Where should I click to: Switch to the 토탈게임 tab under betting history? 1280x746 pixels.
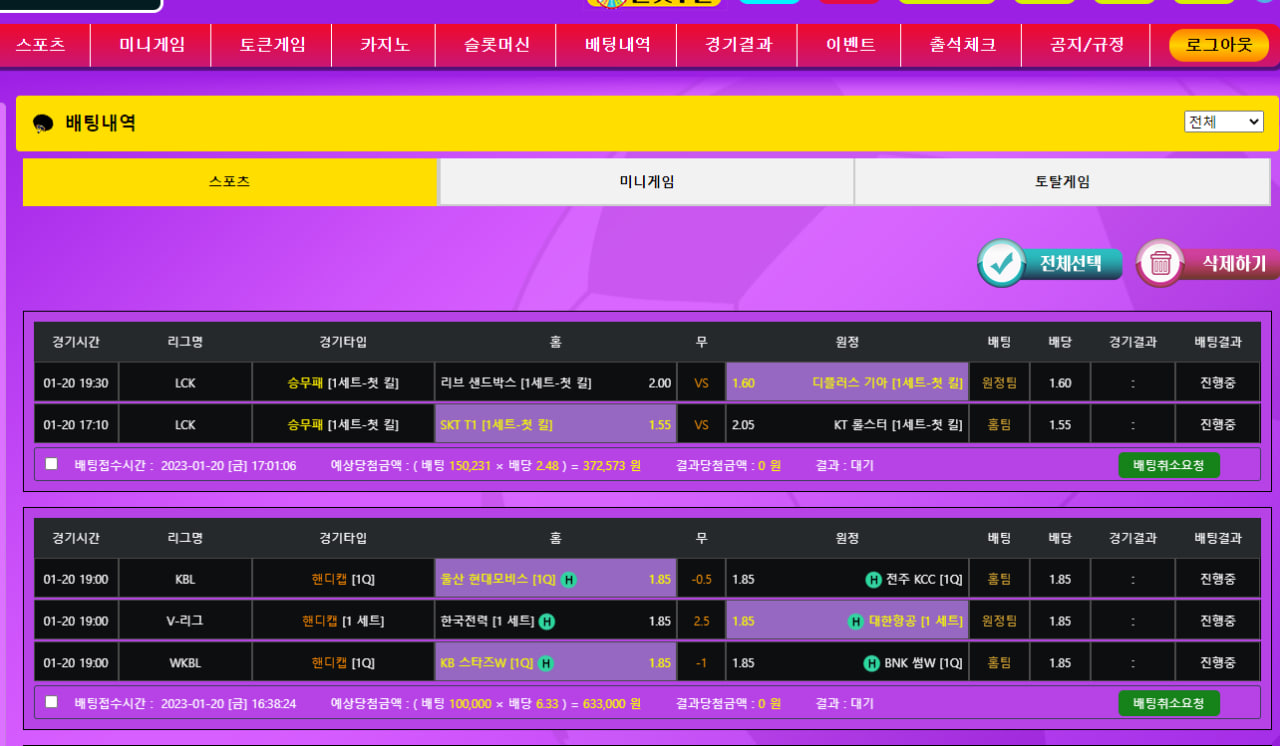click(x=1062, y=182)
